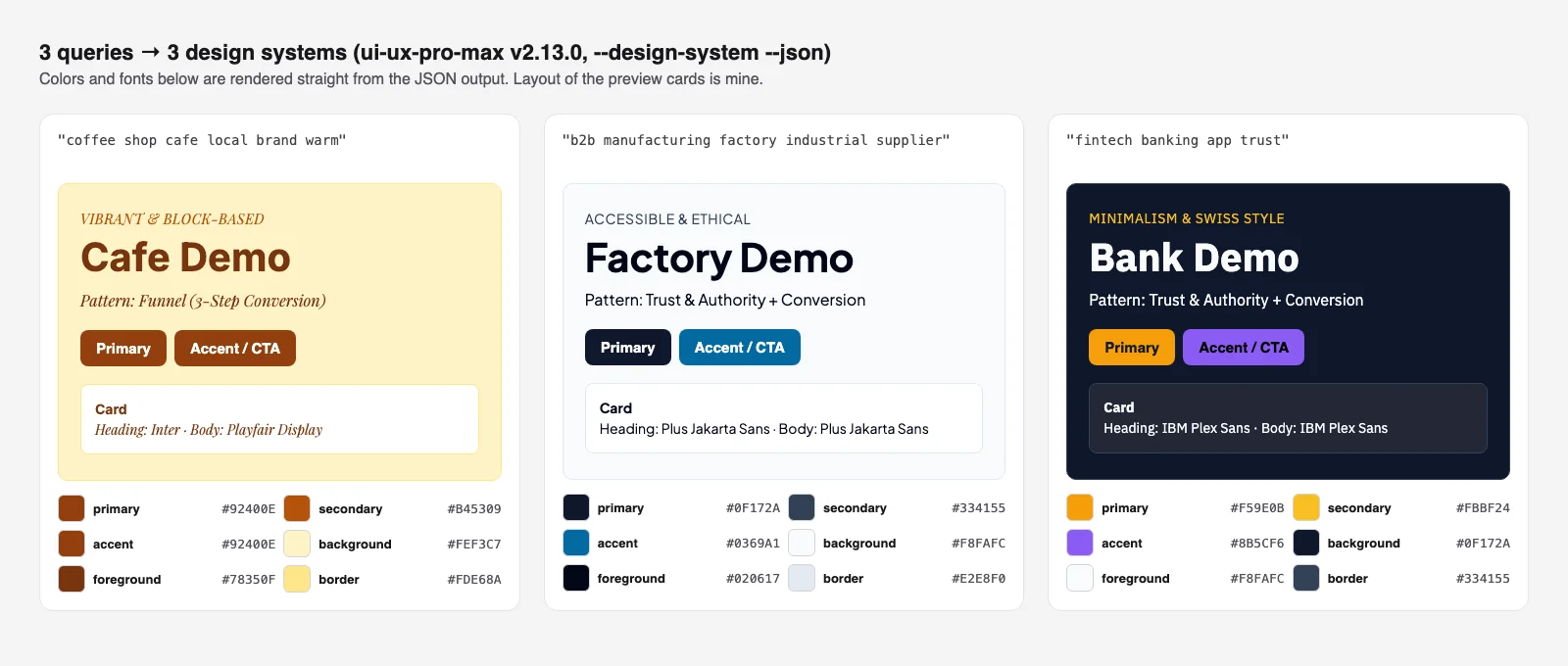The image size is (1568, 666).
Task: Select the factory accent swatch #0369A1
Action: pyautogui.click(x=576, y=543)
